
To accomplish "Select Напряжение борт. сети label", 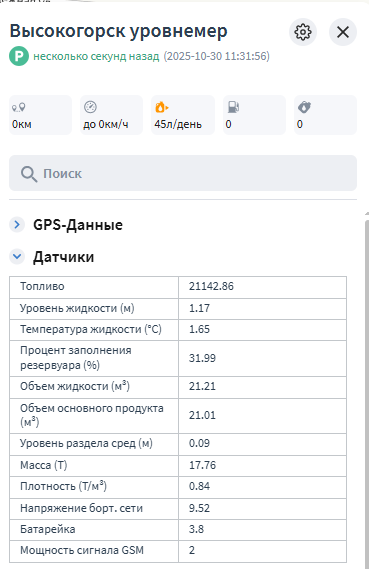I will pos(81,508).
